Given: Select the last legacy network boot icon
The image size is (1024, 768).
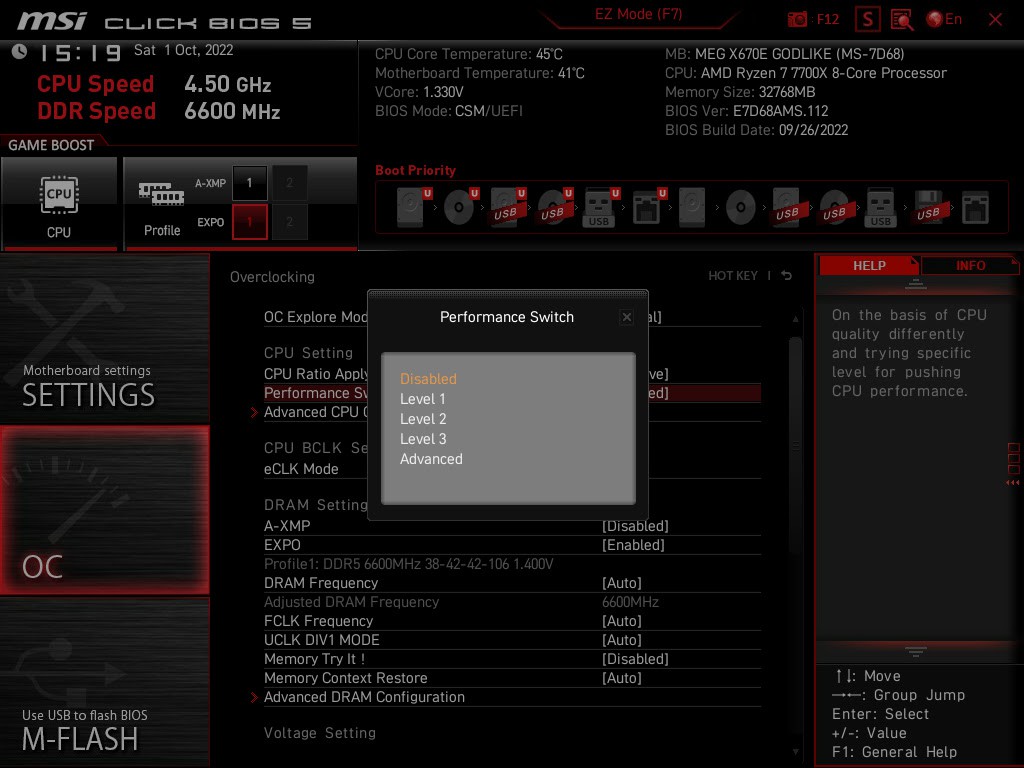Looking at the screenshot, I should (x=975, y=207).
